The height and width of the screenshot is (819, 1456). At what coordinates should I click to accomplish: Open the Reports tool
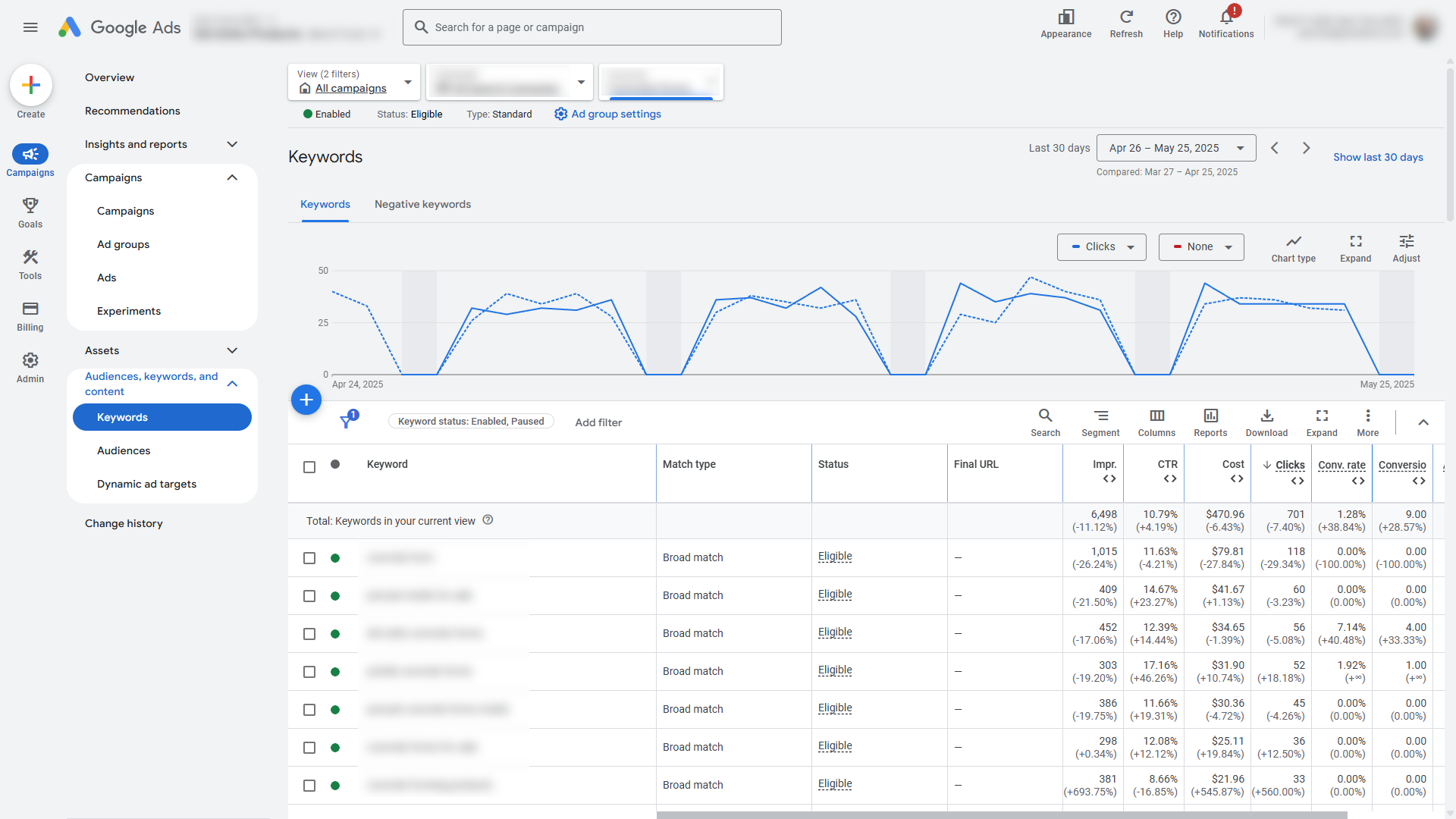tap(1210, 422)
